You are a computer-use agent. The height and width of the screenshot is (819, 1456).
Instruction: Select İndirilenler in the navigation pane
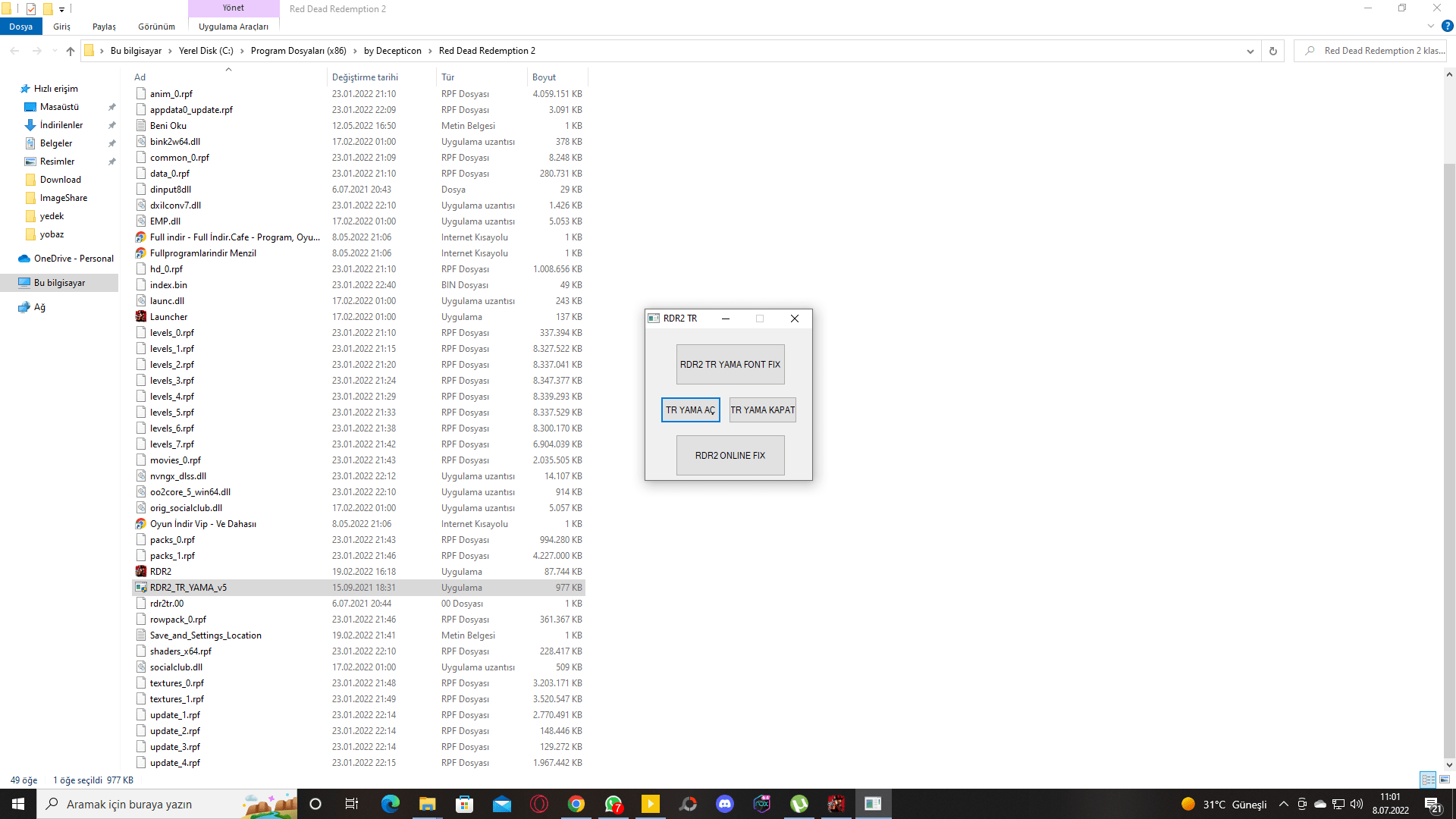pos(61,125)
